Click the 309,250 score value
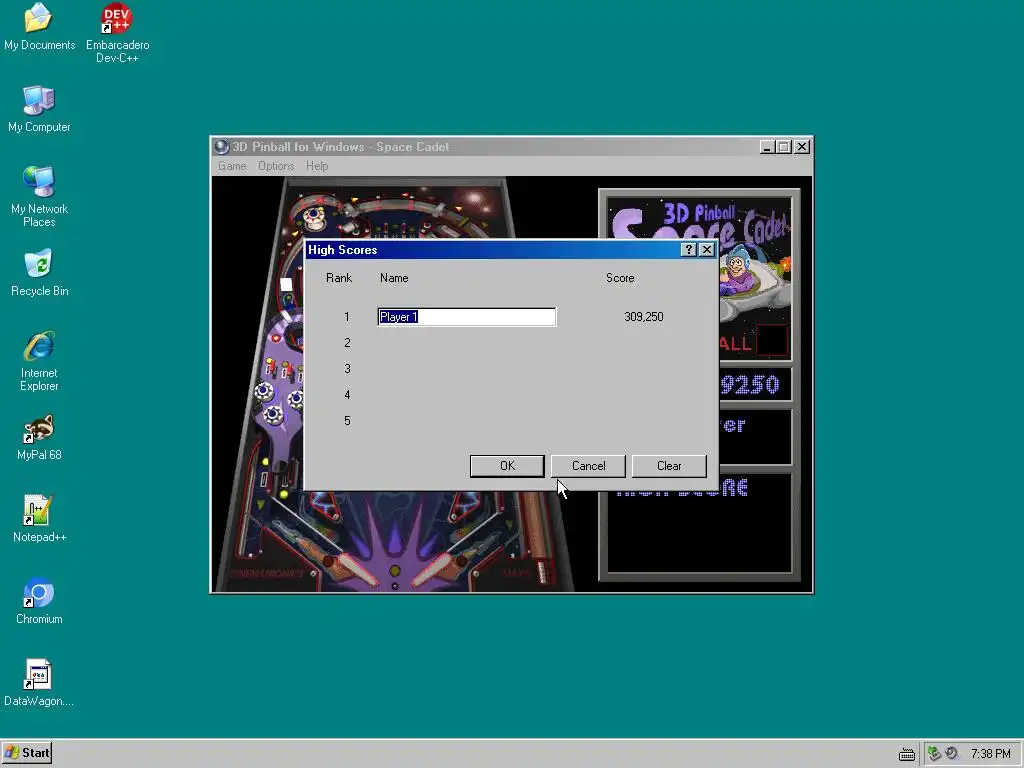Viewport: 1024px width, 768px height. pos(643,317)
